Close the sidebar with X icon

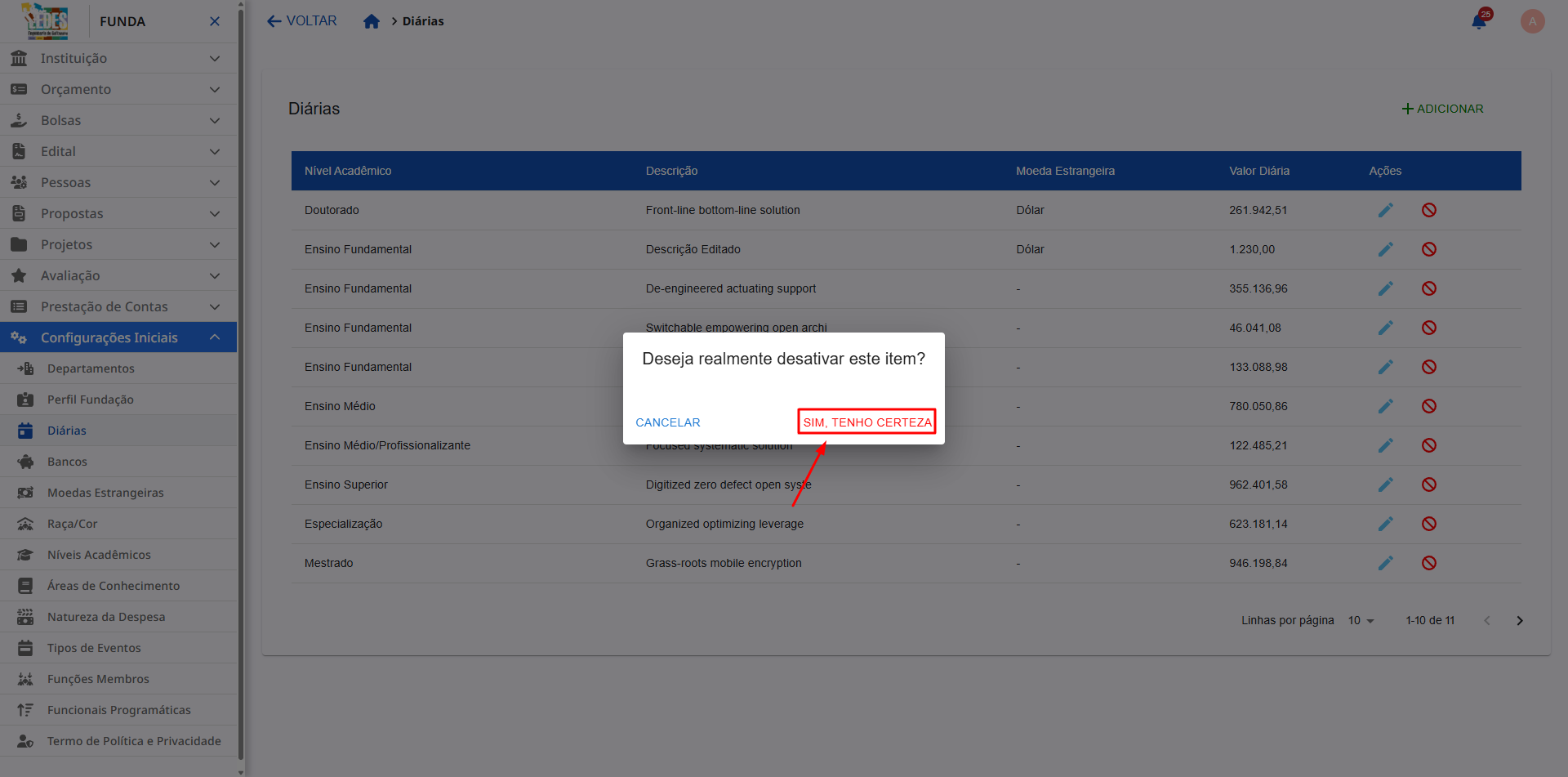[215, 21]
